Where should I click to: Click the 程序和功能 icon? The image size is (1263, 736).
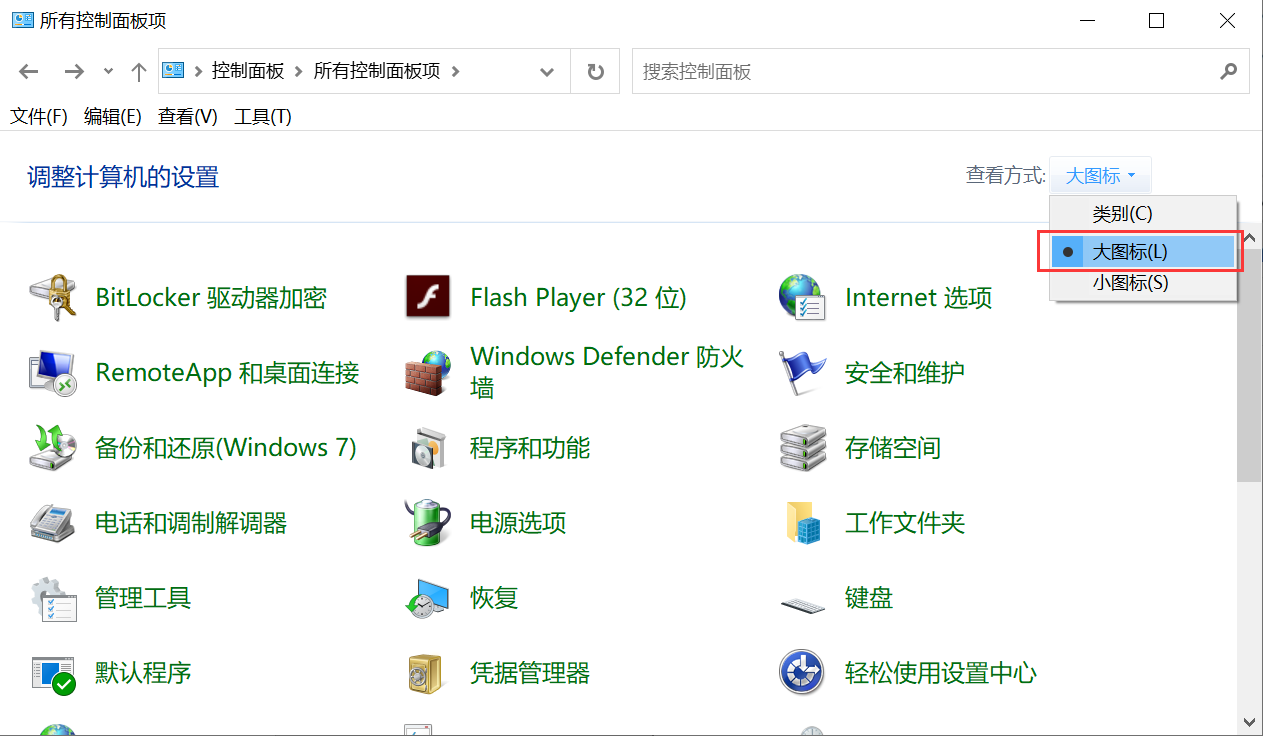(428, 447)
